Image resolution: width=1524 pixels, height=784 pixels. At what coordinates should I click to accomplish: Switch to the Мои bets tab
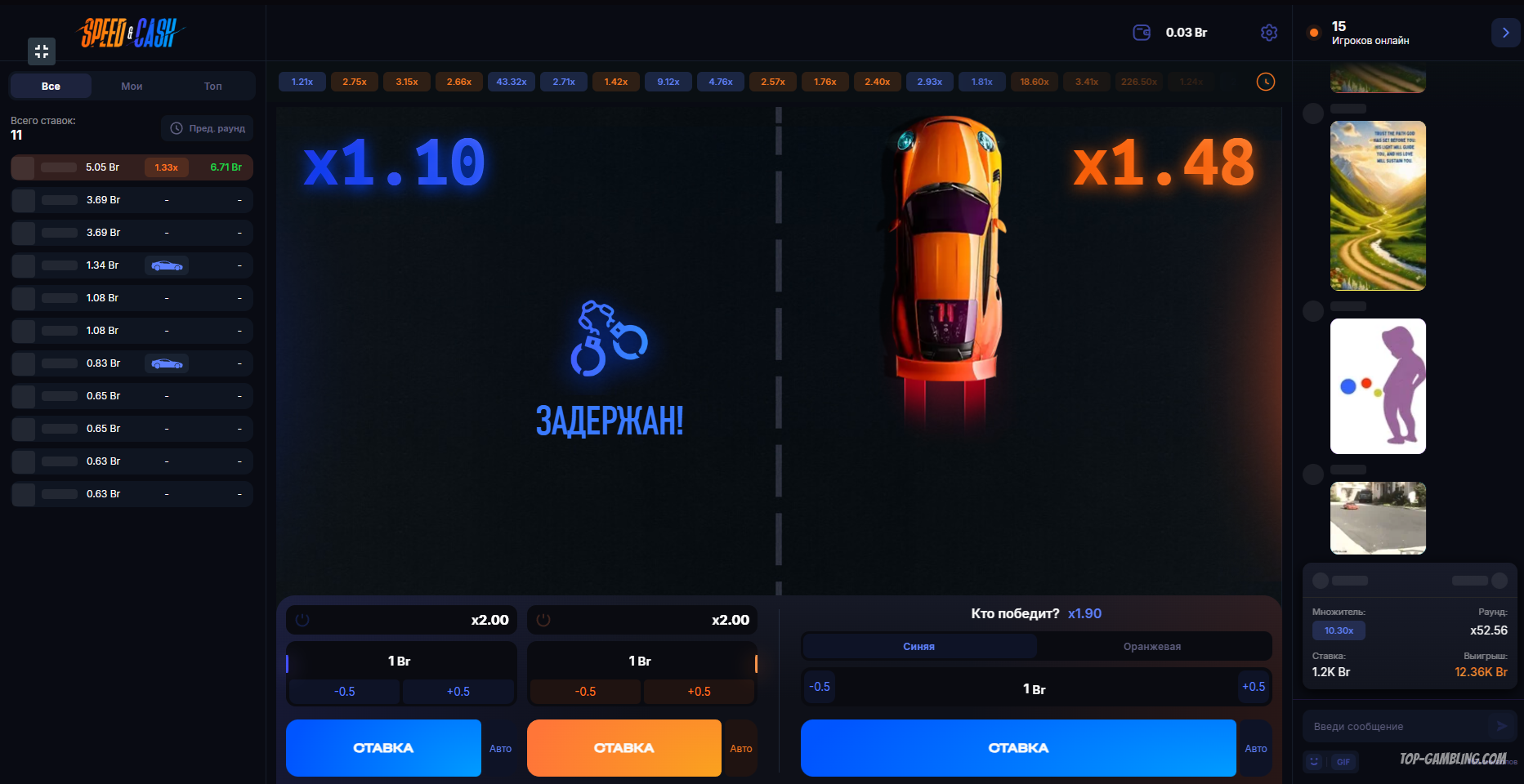(x=132, y=86)
